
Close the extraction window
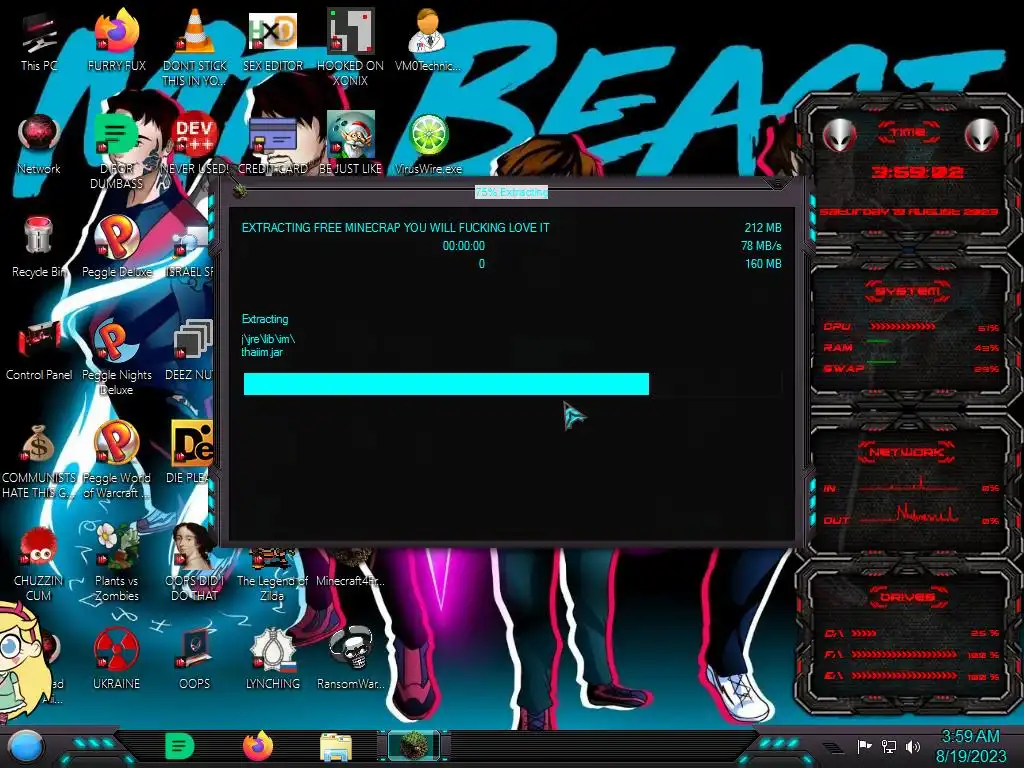(x=776, y=185)
